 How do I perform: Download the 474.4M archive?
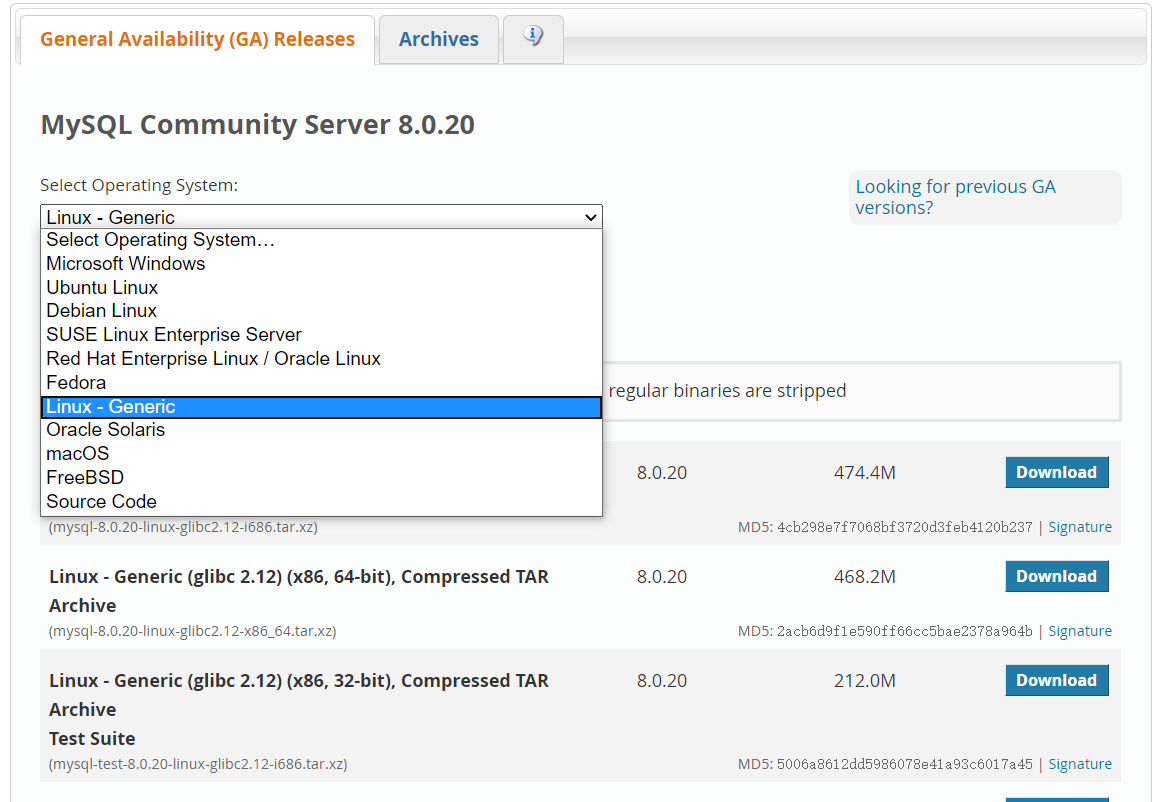tap(1056, 473)
